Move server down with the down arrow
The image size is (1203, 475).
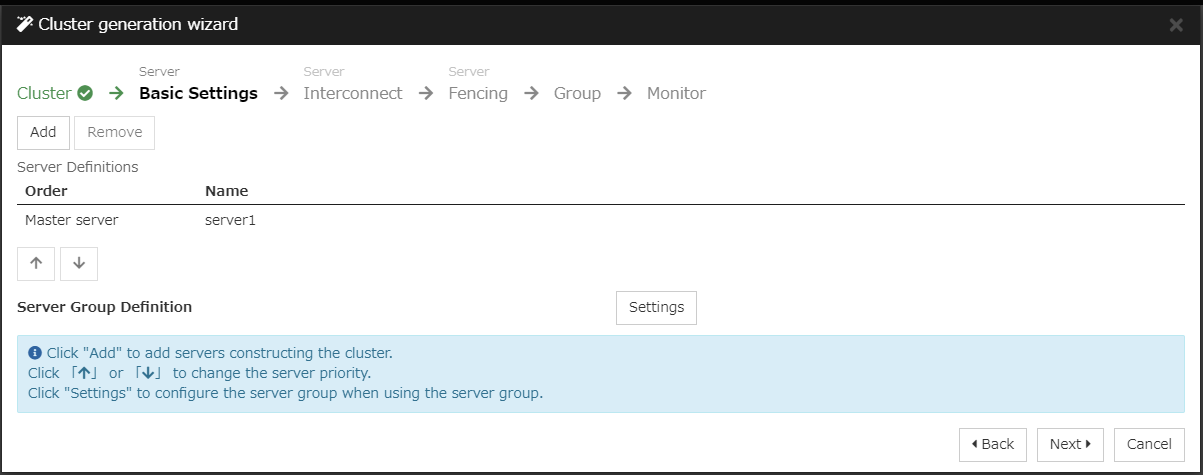click(x=79, y=264)
